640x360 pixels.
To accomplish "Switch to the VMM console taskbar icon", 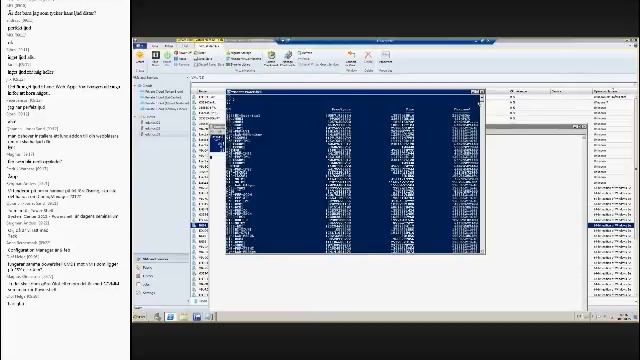I will [197, 317].
